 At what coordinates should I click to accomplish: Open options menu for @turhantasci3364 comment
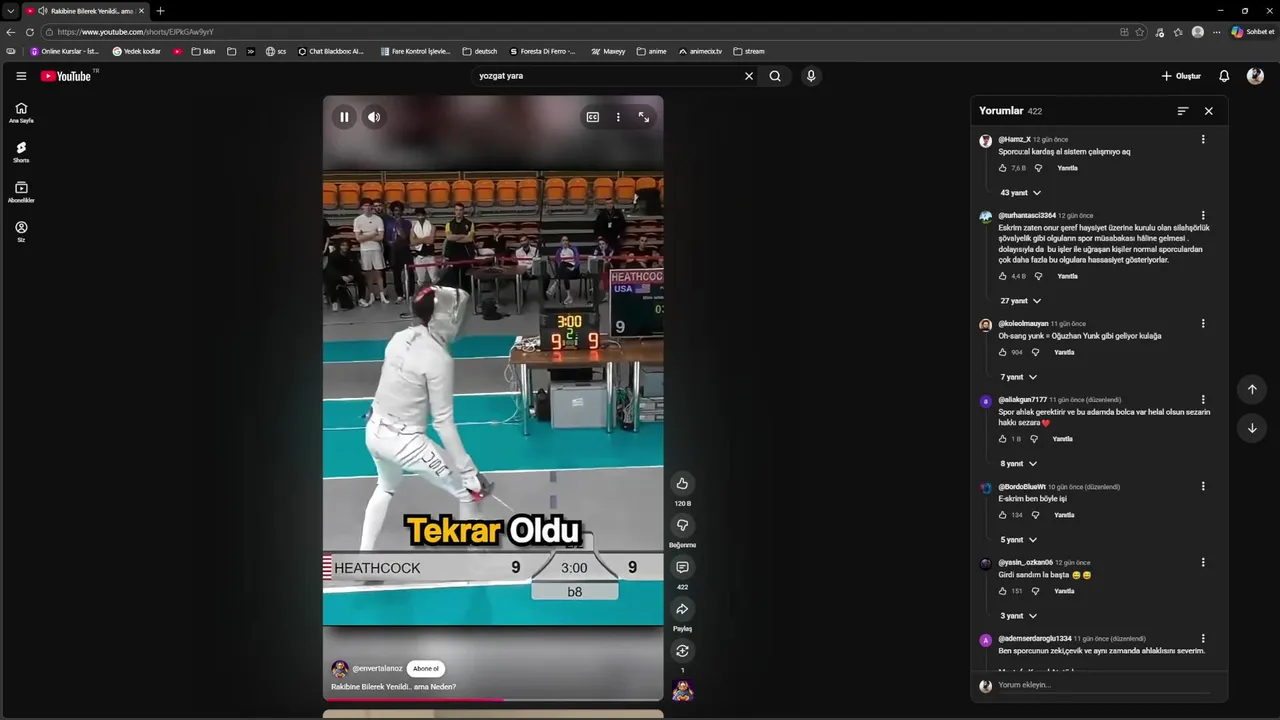click(1203, 216)
